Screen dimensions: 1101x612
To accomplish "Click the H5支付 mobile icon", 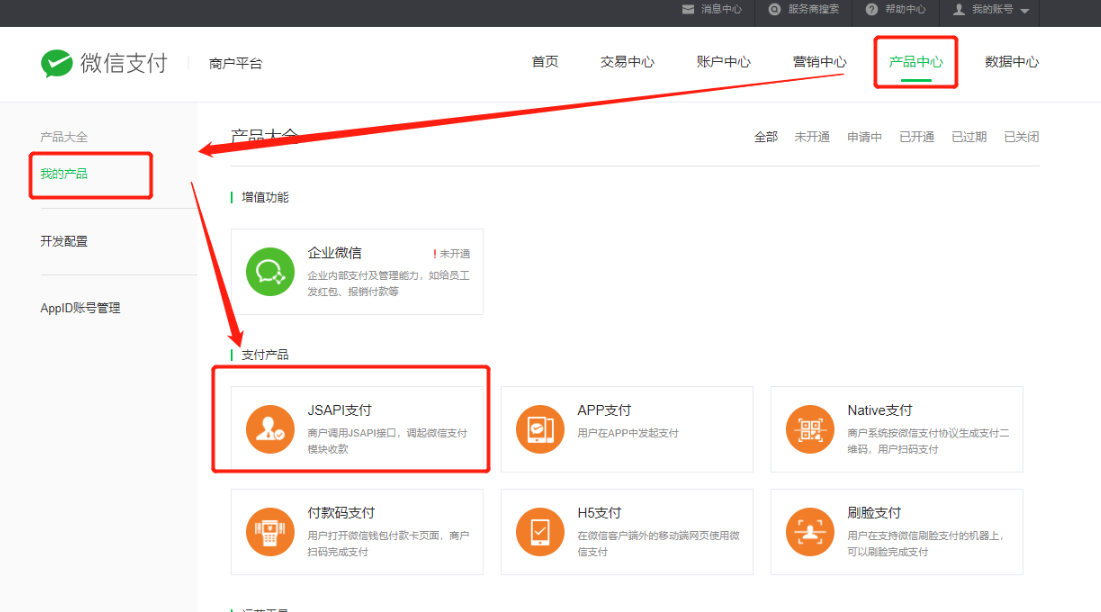I will 540,532.
